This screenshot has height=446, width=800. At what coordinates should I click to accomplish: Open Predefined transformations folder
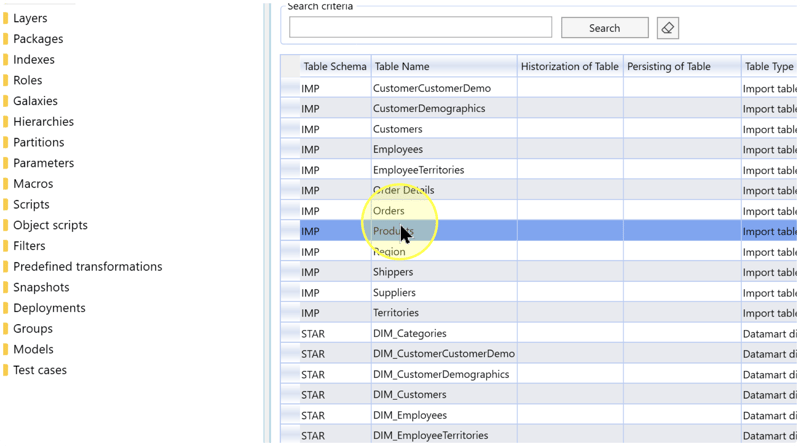click(87, 266)
